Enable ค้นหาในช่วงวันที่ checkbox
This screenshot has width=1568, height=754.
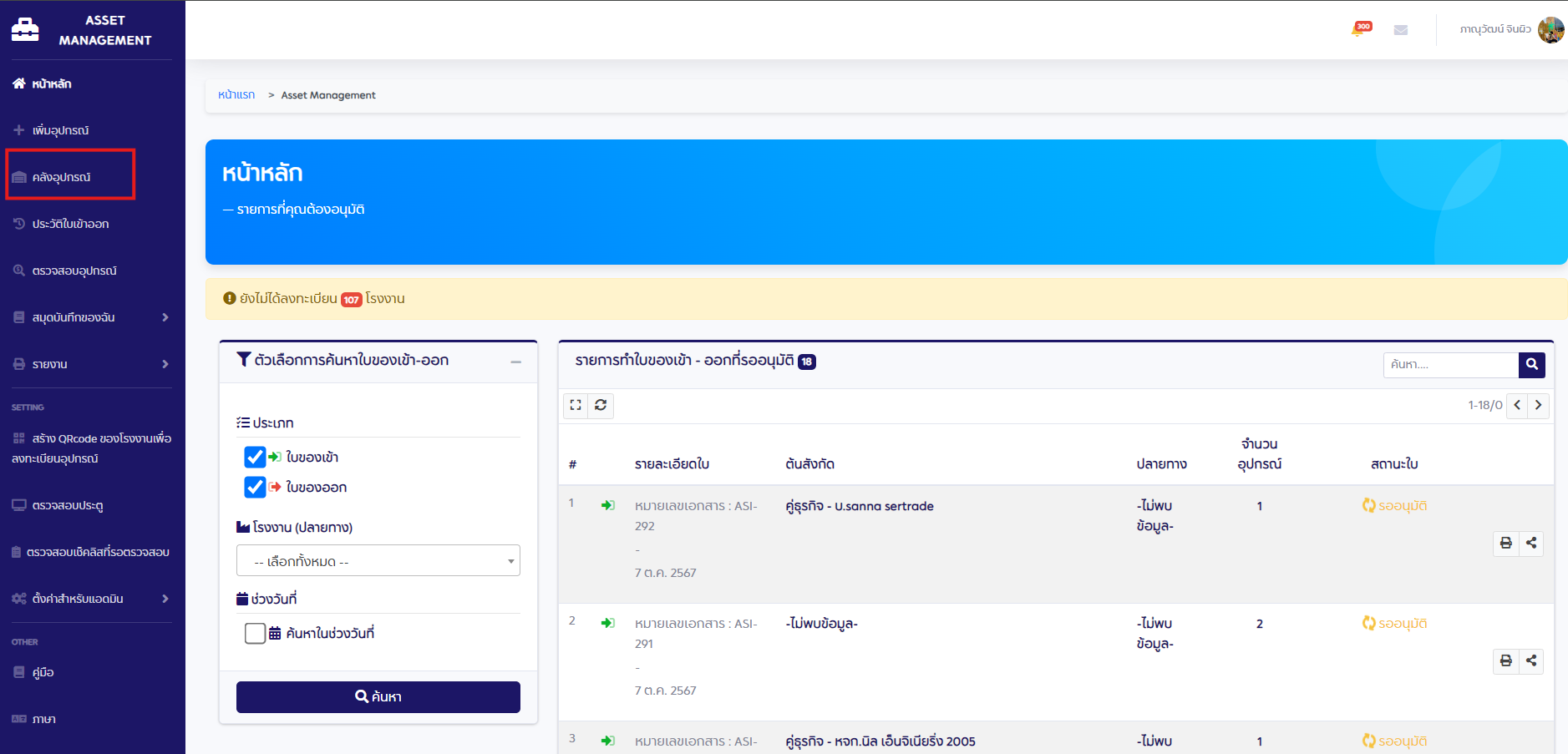(x=255, y=633)
